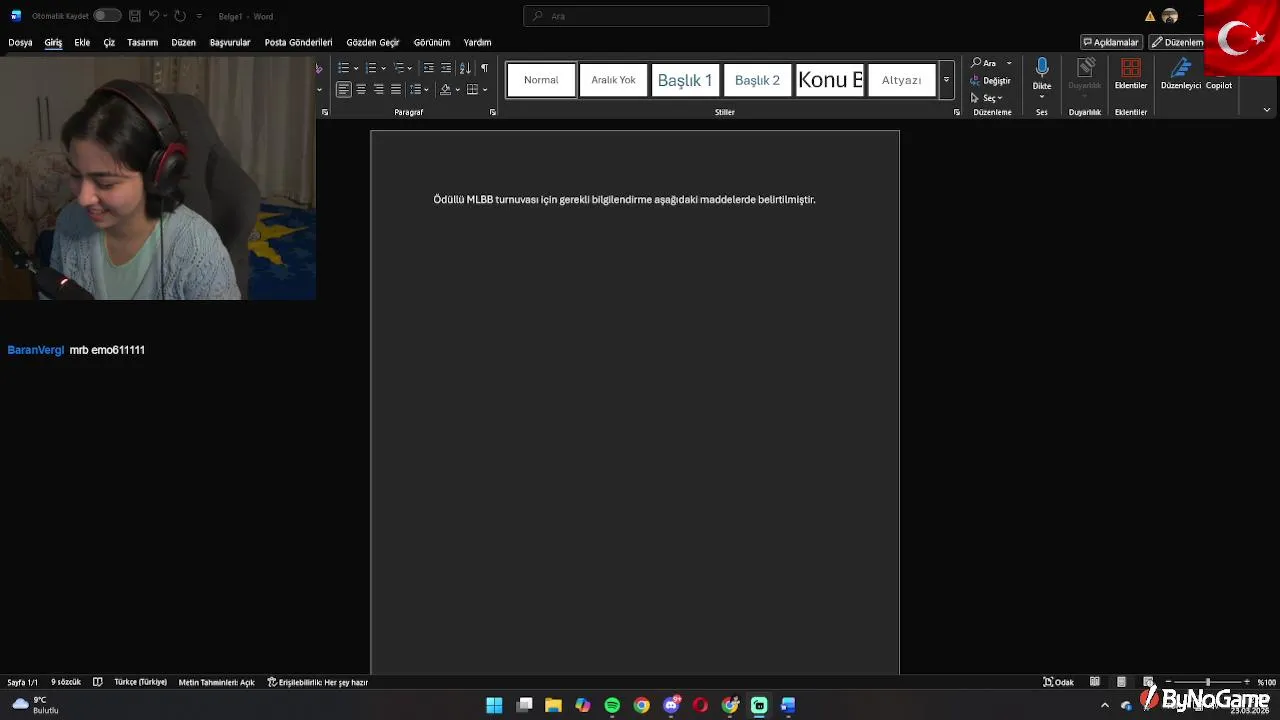Open the Ara find dropdown arrow
The height and width of the screenshot is (720, 1280).
(1009, 63)
